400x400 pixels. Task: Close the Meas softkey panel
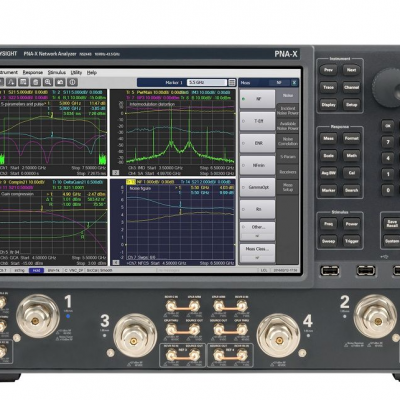click(x=294, y=82)
